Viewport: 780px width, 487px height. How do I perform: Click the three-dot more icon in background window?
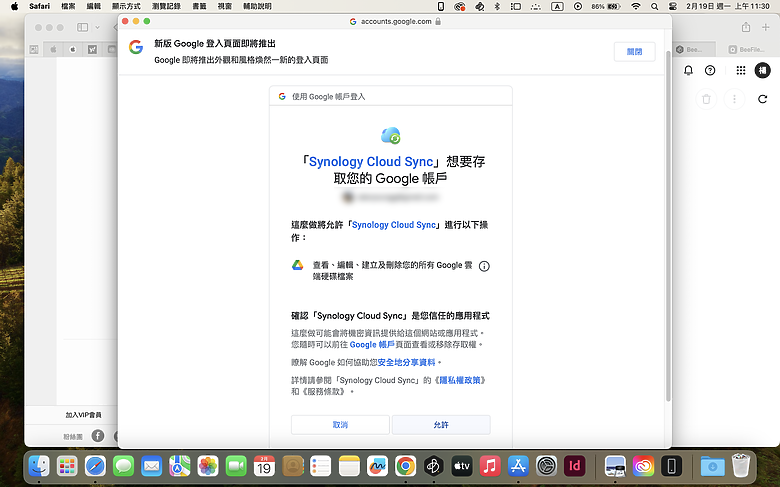(734, 99)
